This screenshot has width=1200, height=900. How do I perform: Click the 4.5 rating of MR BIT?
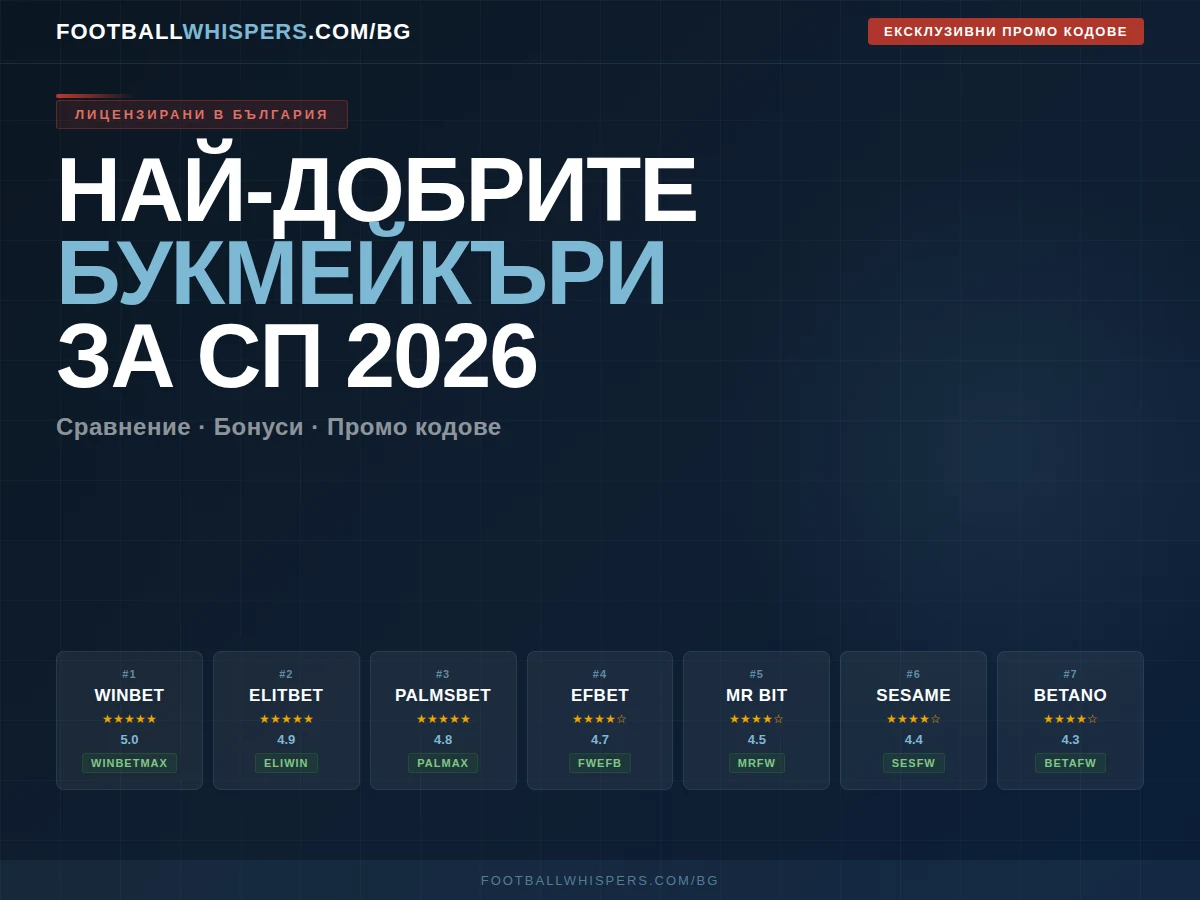tap(757, 740)
